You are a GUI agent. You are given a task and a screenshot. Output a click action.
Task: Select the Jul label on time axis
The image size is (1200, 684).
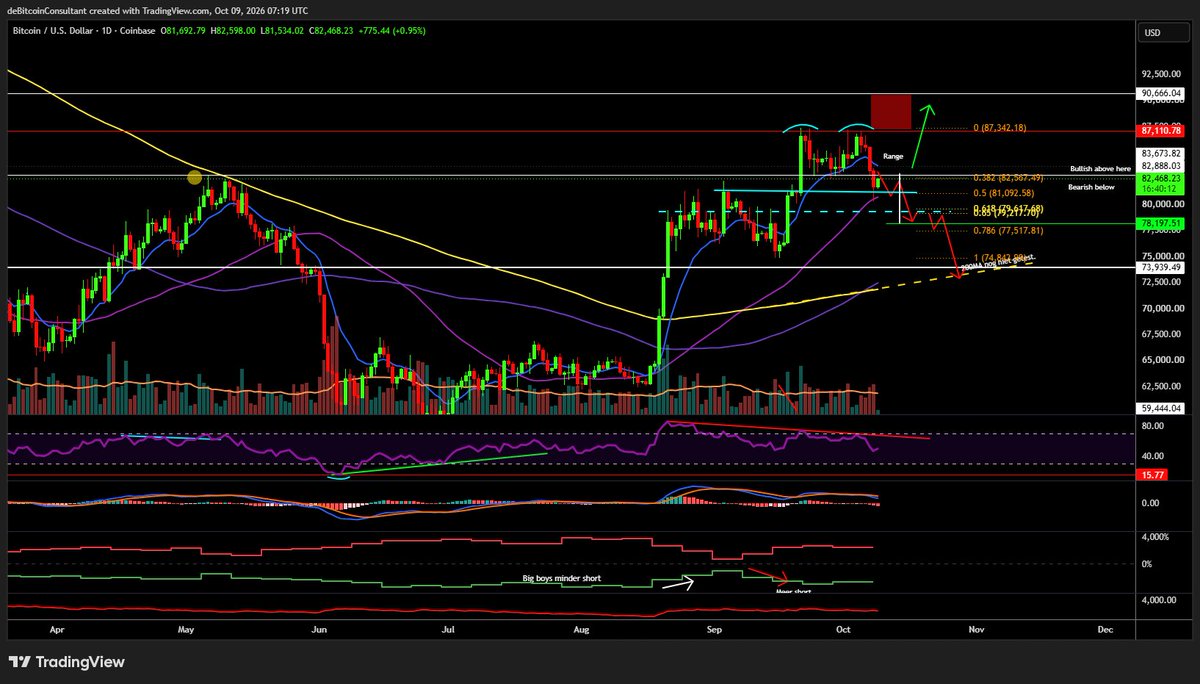(x=448, y=632)
